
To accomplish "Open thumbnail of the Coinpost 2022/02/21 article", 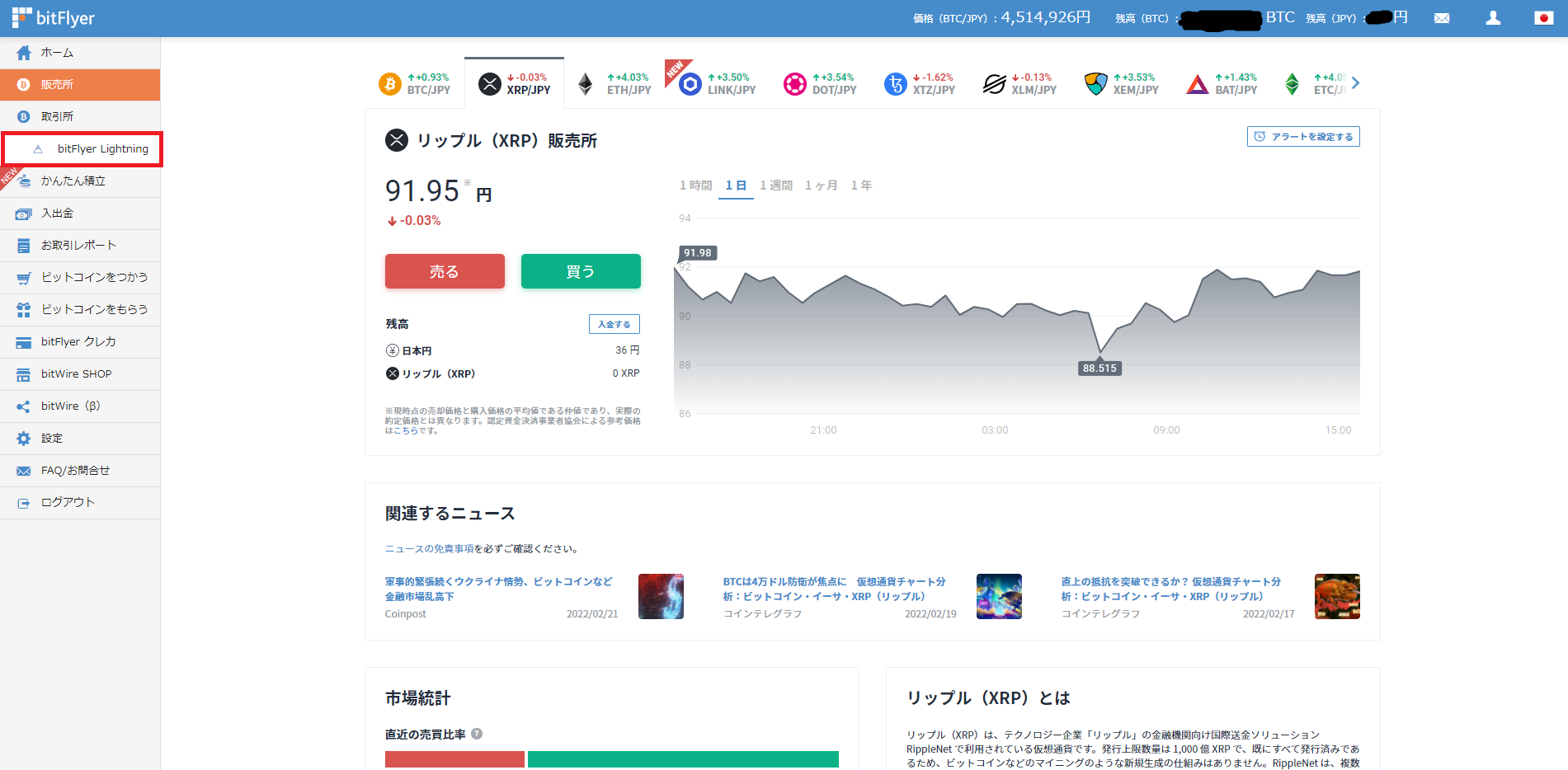I will click(x=661, y=596).
